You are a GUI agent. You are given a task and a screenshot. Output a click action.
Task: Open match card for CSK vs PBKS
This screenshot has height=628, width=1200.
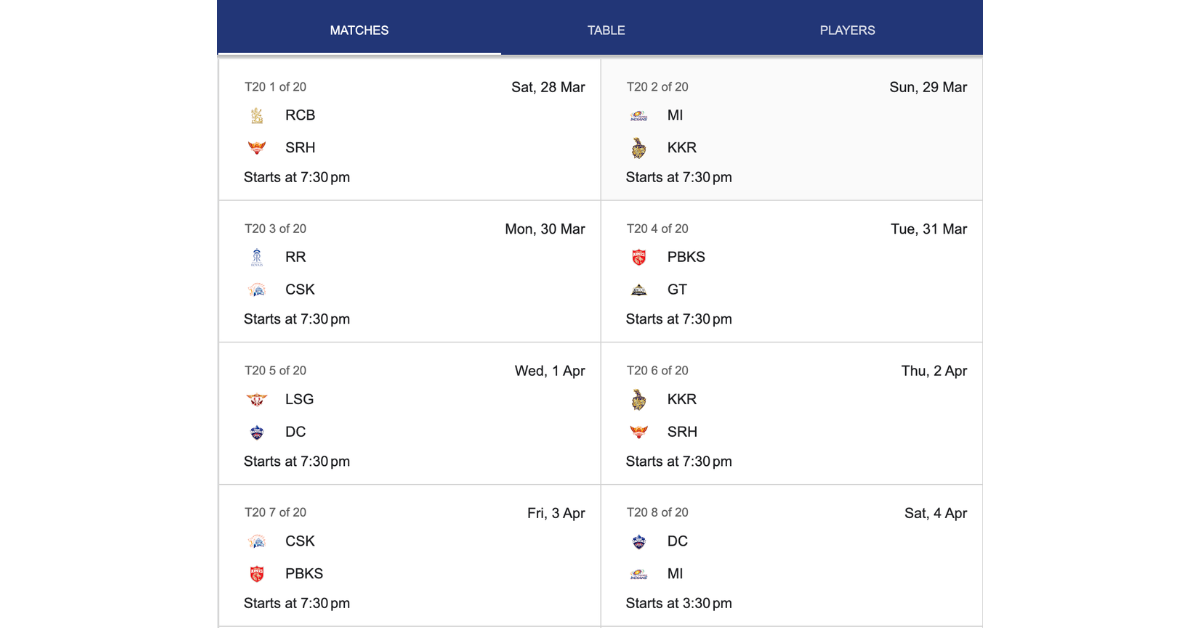tap(408, 556)
